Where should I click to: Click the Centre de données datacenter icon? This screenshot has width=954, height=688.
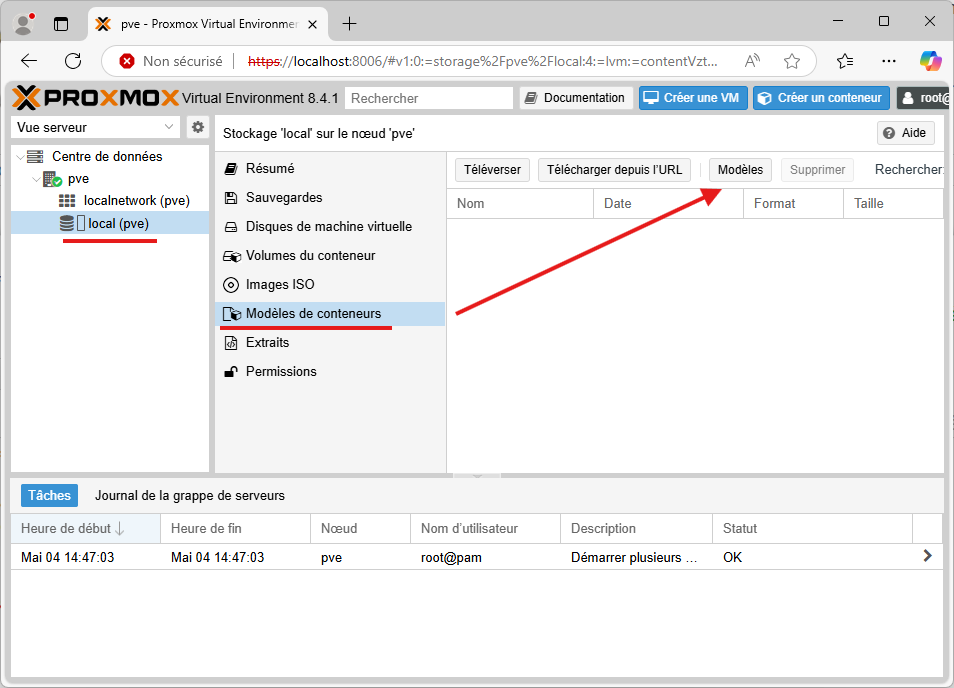(x=35, y=156)
